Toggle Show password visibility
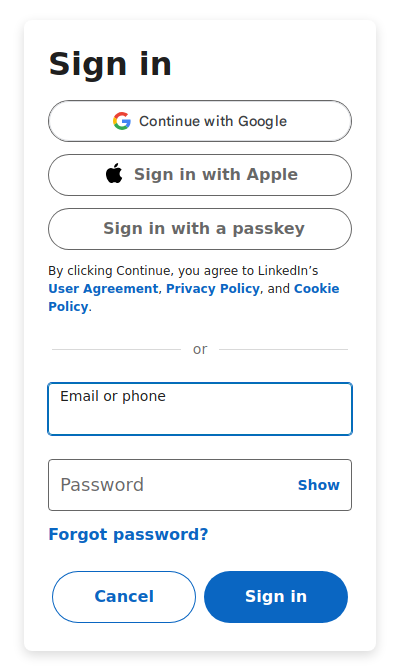This screenshot has height=670, width=400. pyautogui.click(x=319, y=485)
